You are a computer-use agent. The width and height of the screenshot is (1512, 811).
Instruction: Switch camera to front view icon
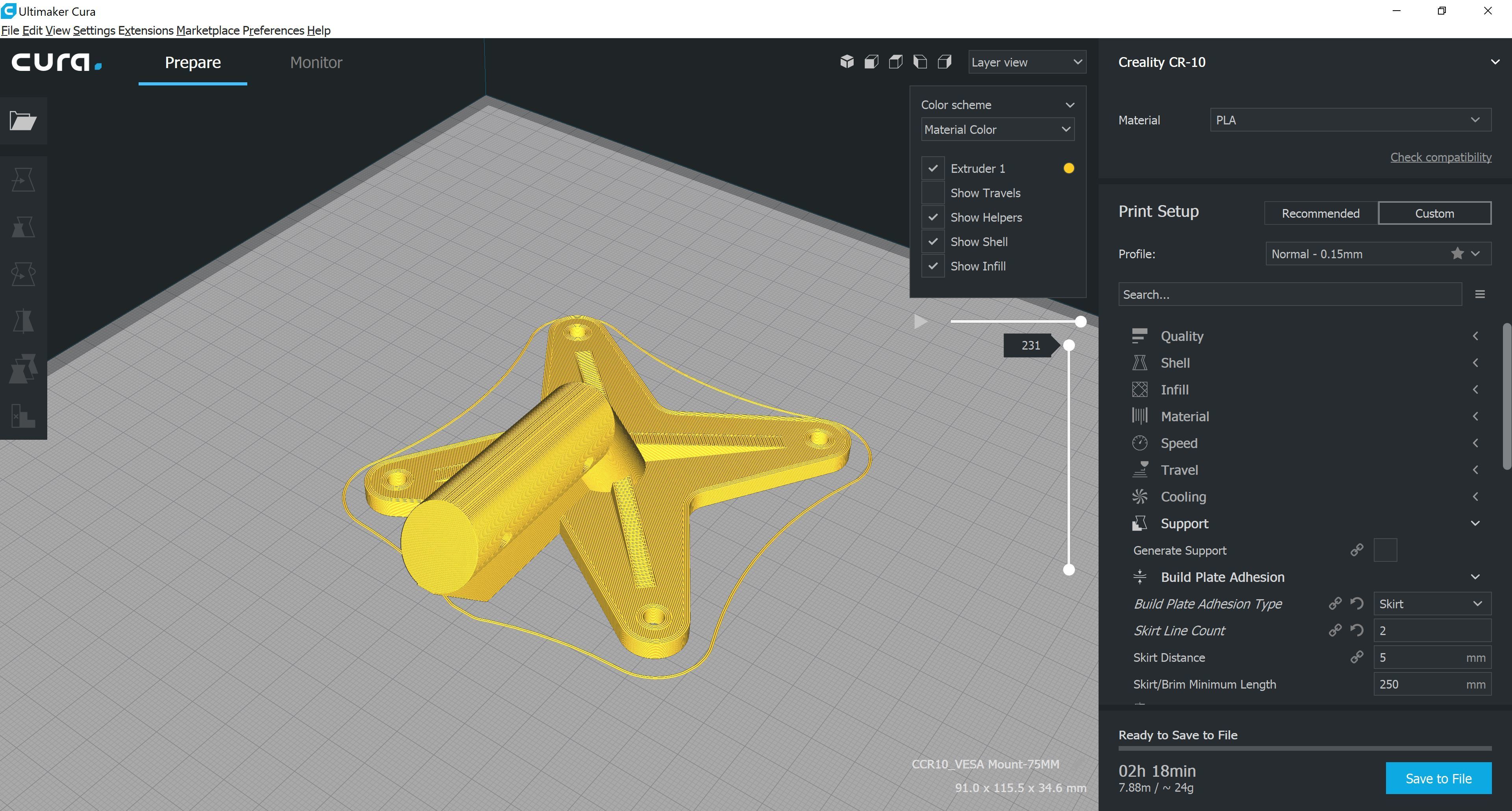click(x=871, y=62)
